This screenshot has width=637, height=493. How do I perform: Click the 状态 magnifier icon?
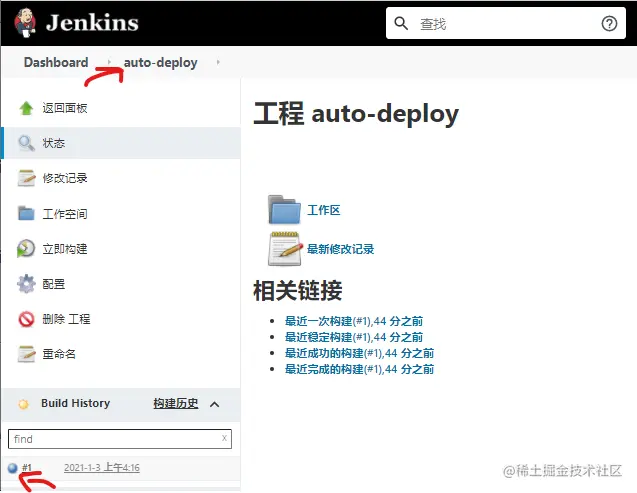tap(26, 143)
